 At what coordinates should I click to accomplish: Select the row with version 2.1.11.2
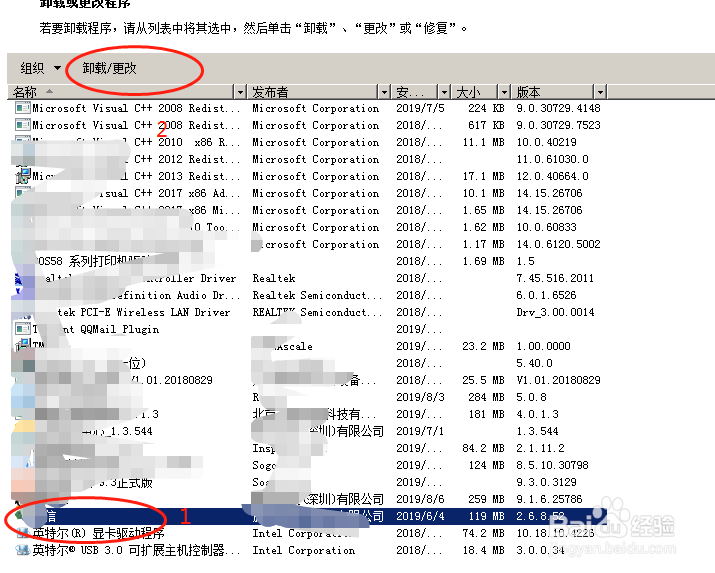coord(308,448)
